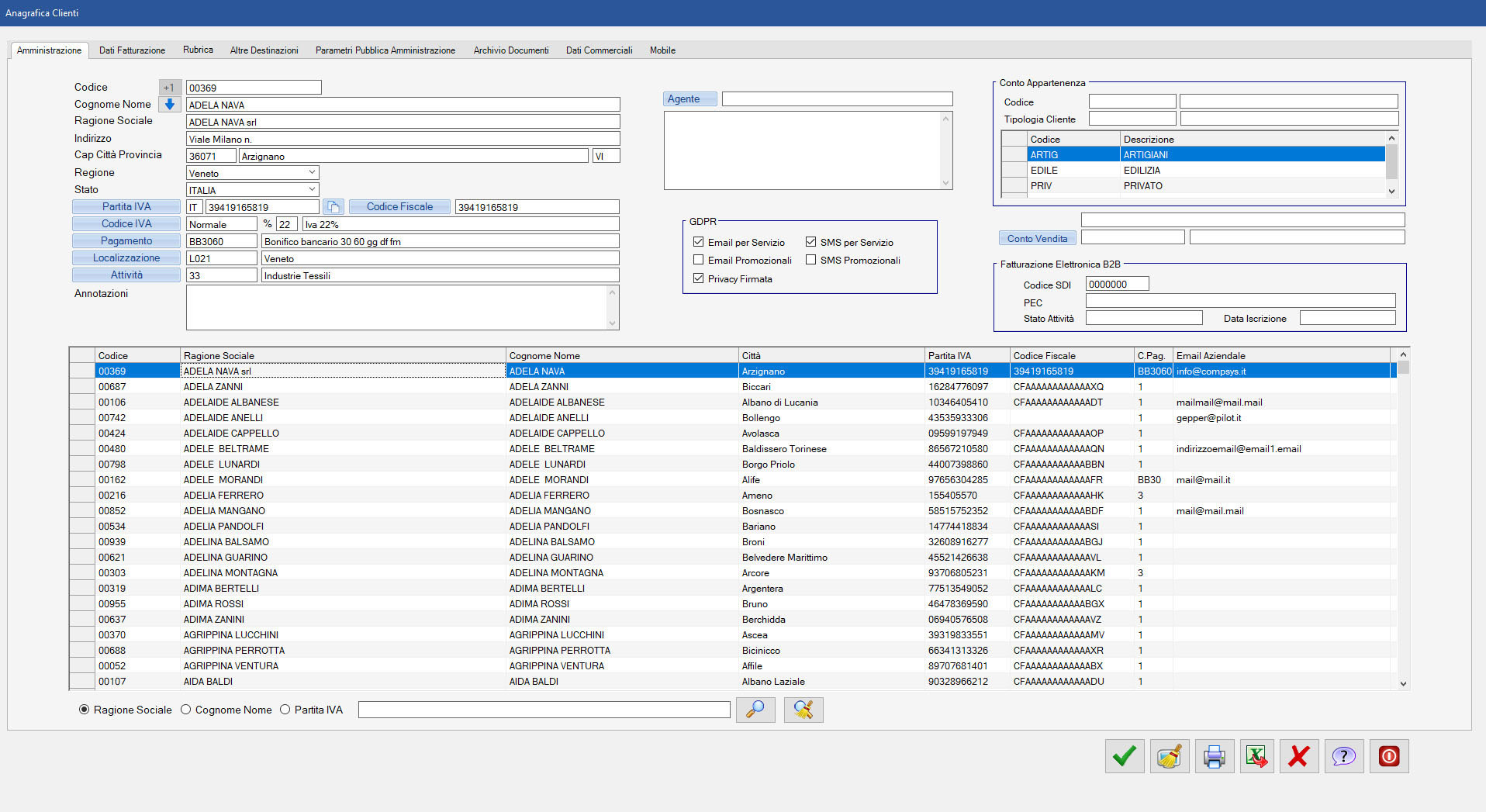Print using the printer icon
Image resolution: width=1486 pixels, height=812 pixels.
pos(1214,756)
